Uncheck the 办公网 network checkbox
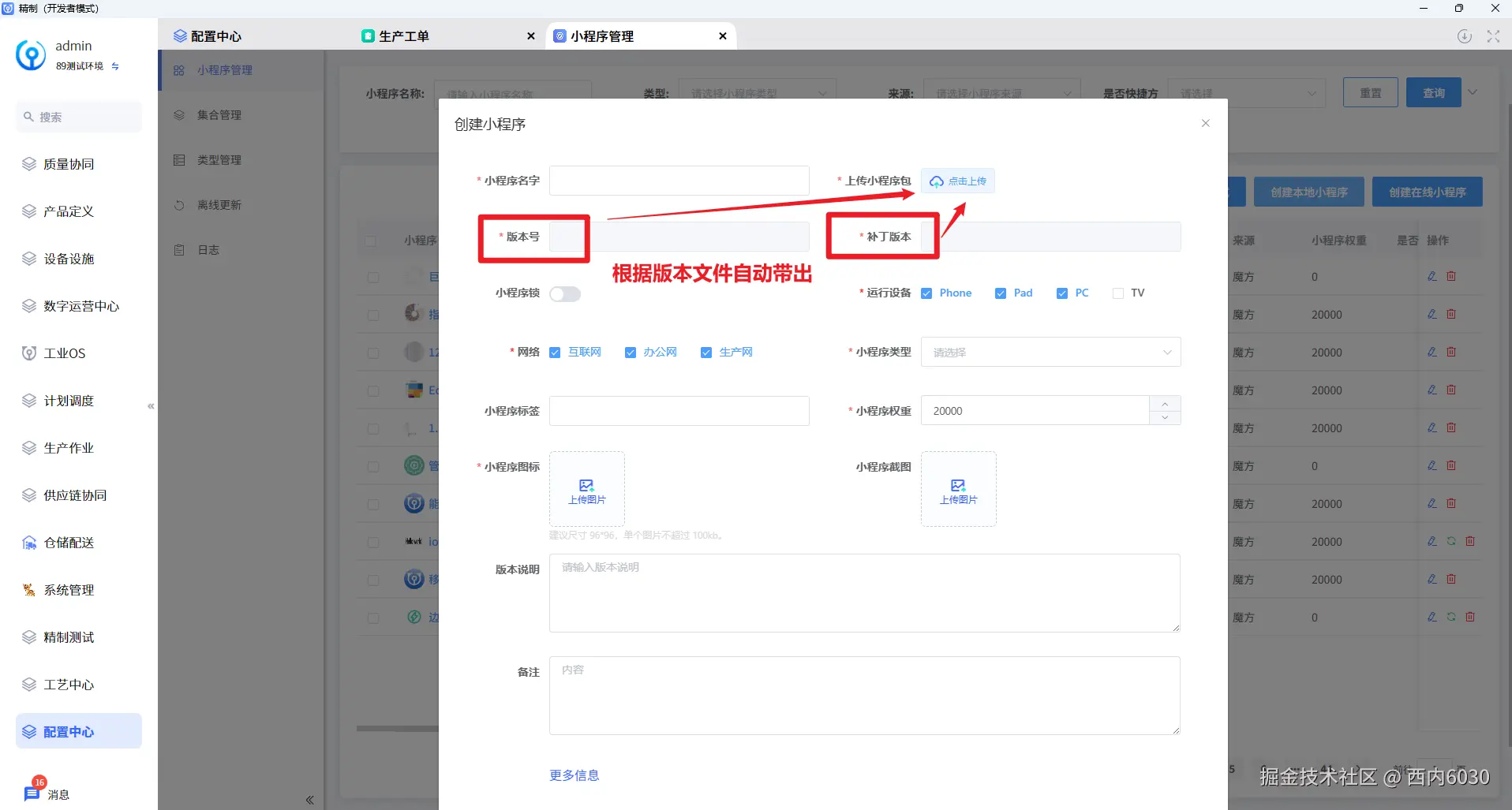The image size is (1512, 810). 630,353
